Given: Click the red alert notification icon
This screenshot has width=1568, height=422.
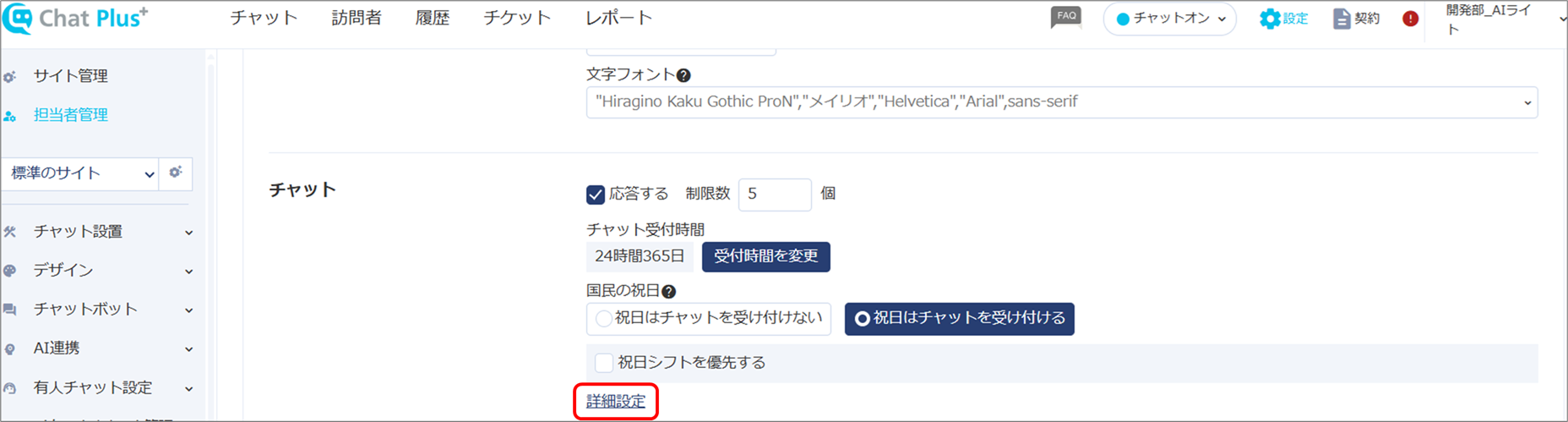Looking at the screenshot, I should (x=1410, y=19).
